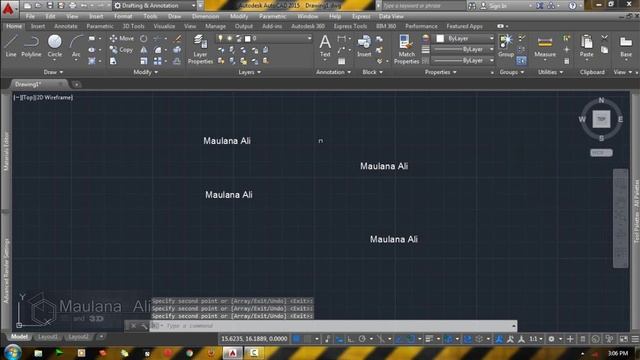Switch to the Model tab

pyautogui.click(x=19, y=337)
